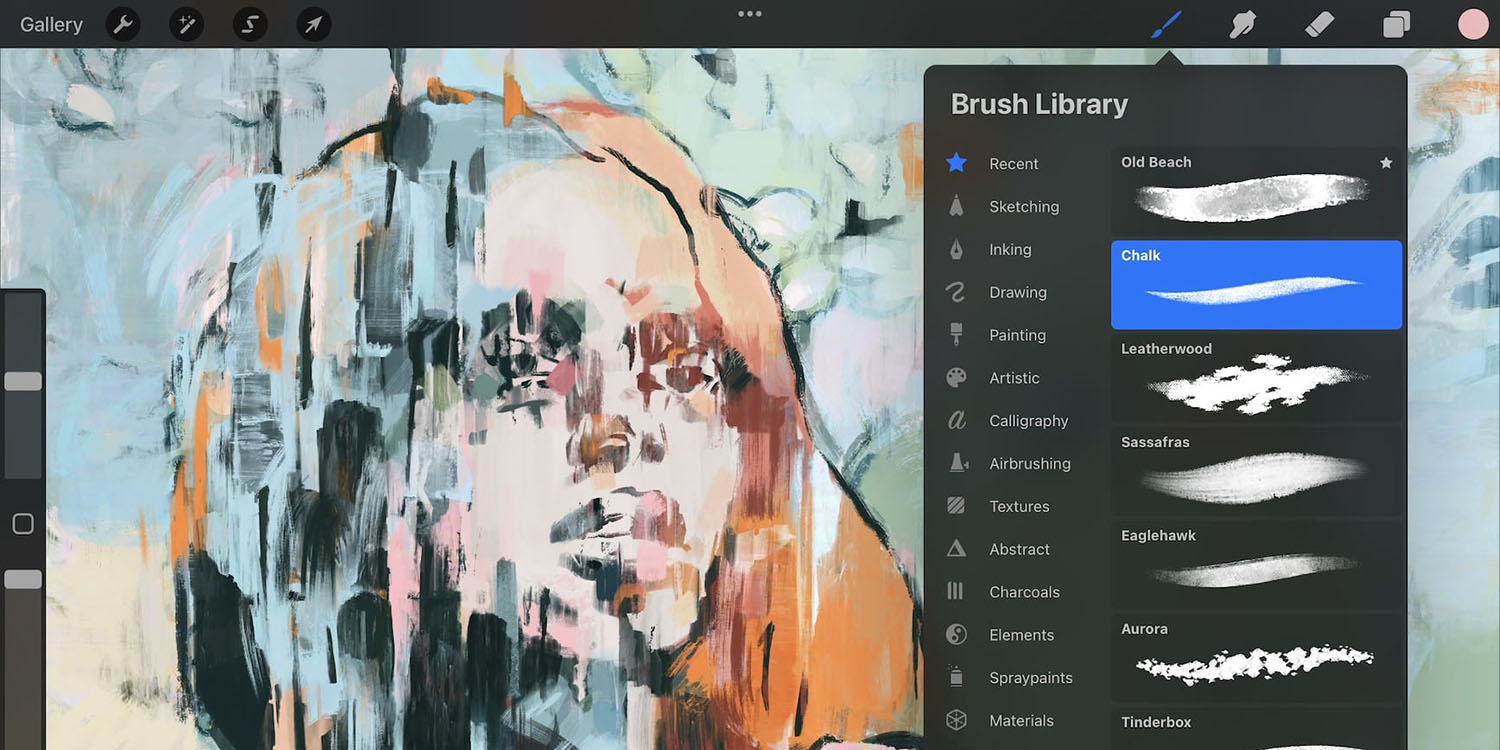Return to the Gallery
Screen dimensions: 1500x750
(x=50, y=23)
